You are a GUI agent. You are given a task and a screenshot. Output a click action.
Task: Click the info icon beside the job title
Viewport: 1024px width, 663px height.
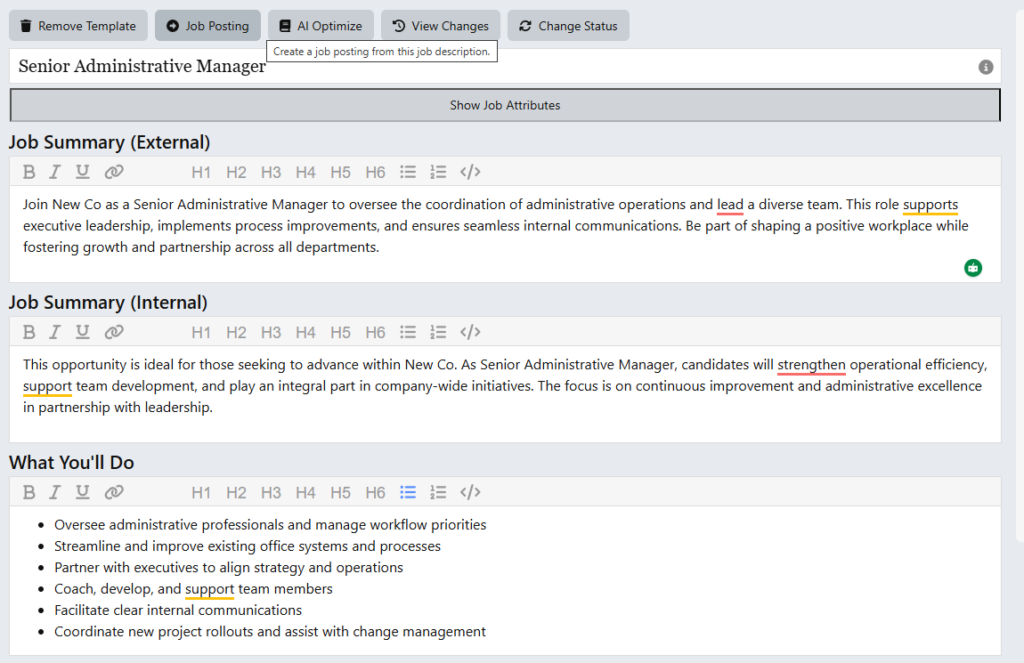pyautogui.click(x=986, y=67)
